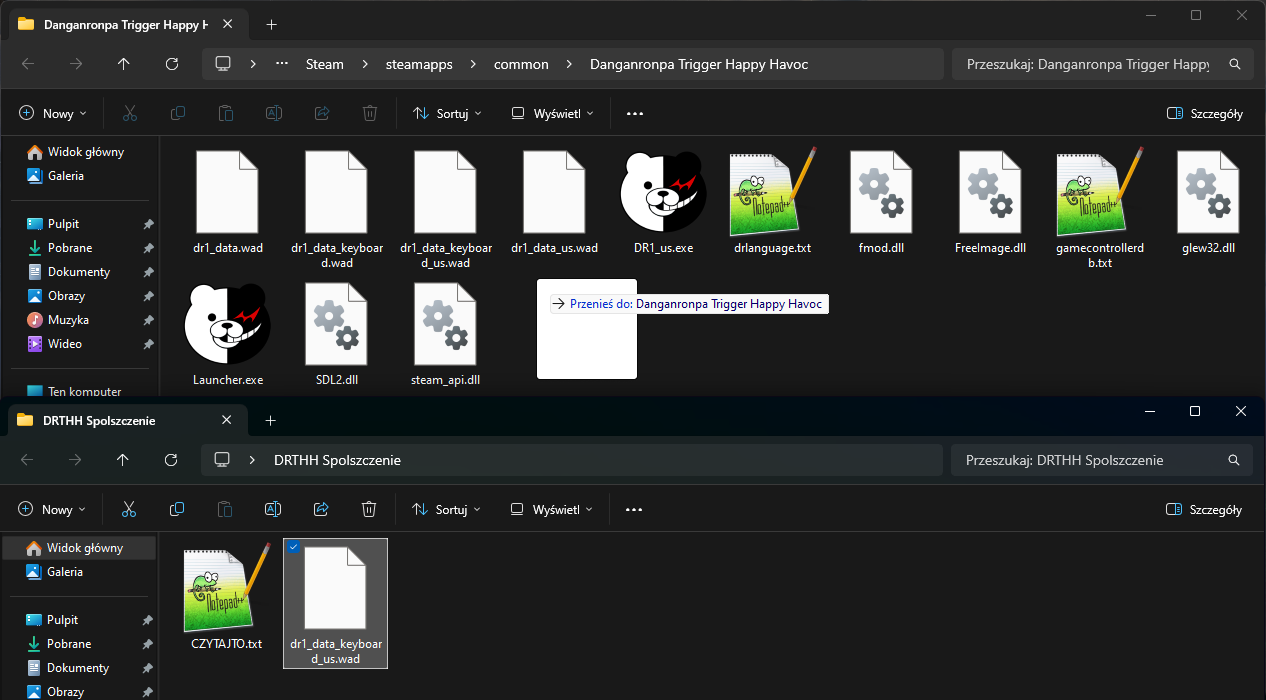Click Copy icon in DRTHH Spolszczenie window
This screenshot has height=700, width=1266.
coord(176,509)
